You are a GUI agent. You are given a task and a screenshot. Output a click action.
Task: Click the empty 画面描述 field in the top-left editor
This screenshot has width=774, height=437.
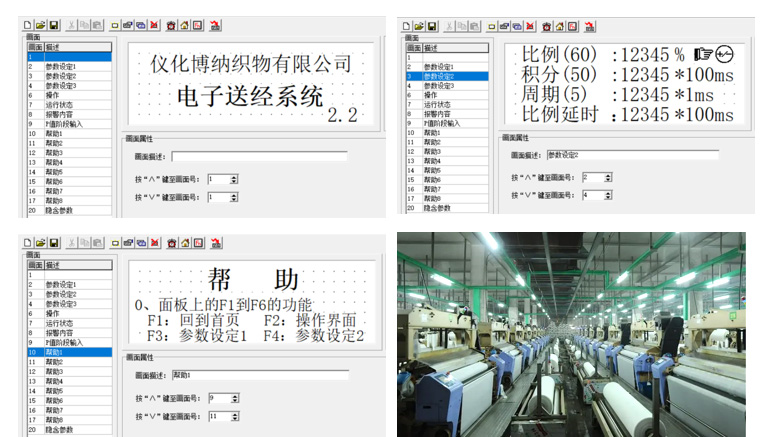[x=259, y=157]
